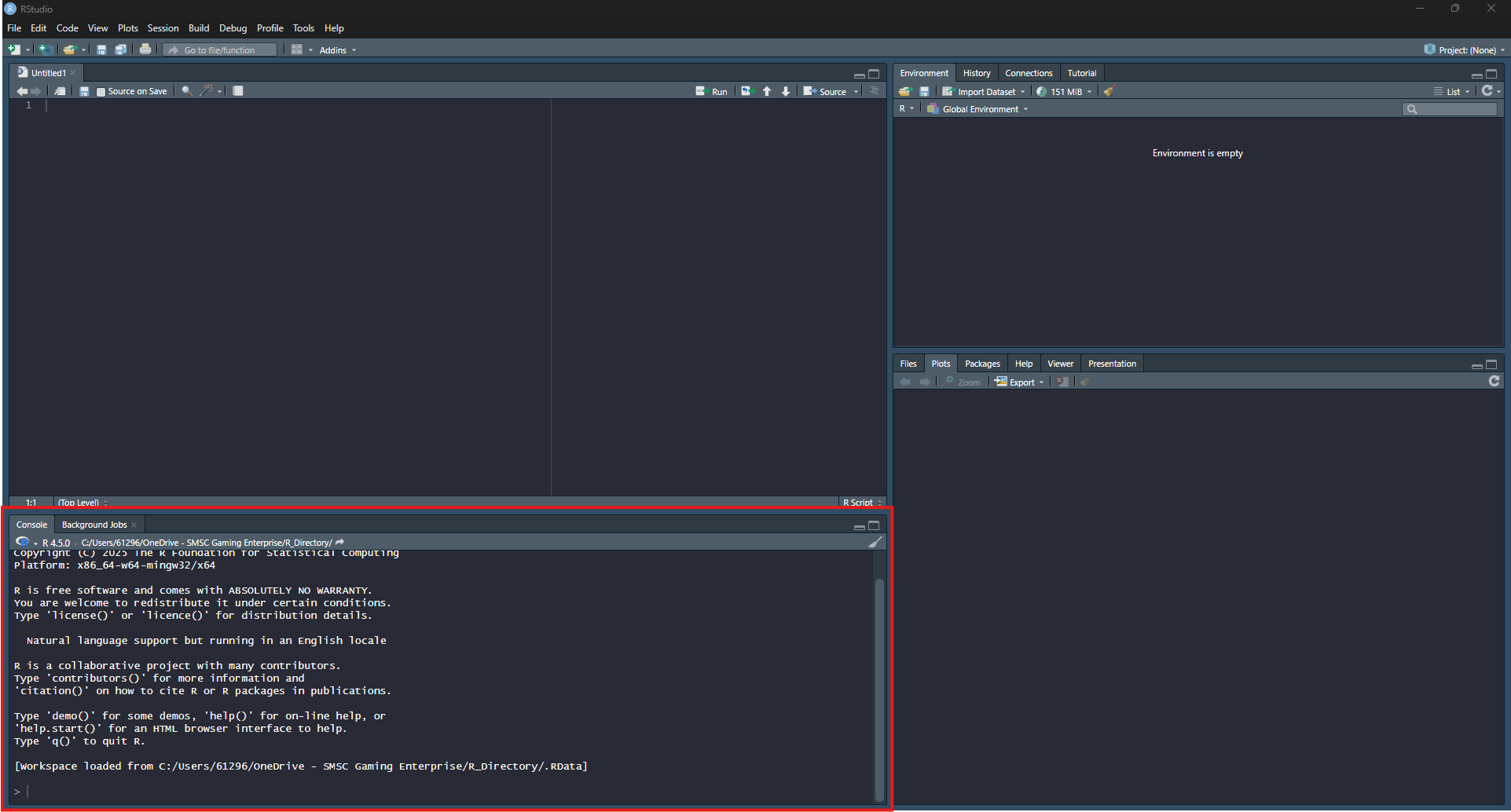Open the Import Dataset dropdown

tap(984, 92)
